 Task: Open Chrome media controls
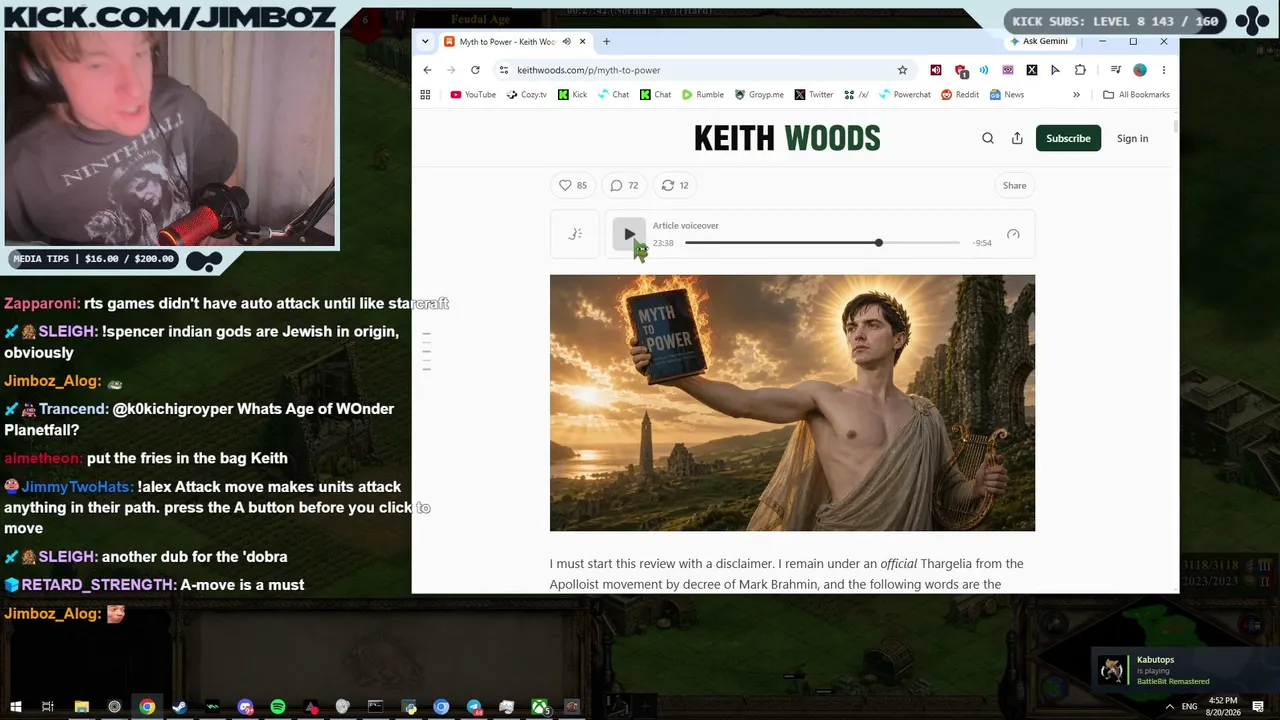pyautogui.click(x=1116, y=70)
